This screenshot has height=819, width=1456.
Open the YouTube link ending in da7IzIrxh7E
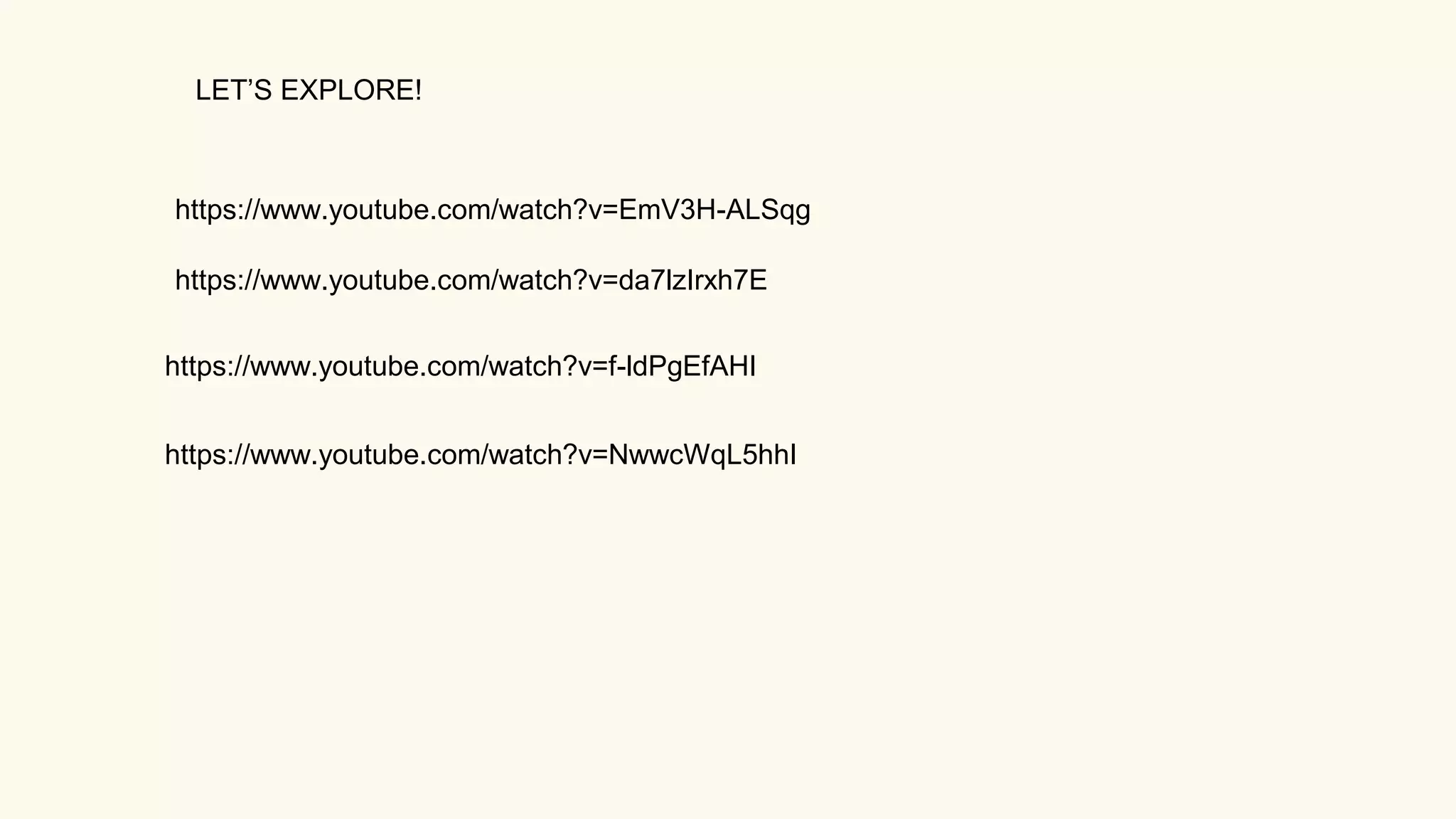point(471,281)
